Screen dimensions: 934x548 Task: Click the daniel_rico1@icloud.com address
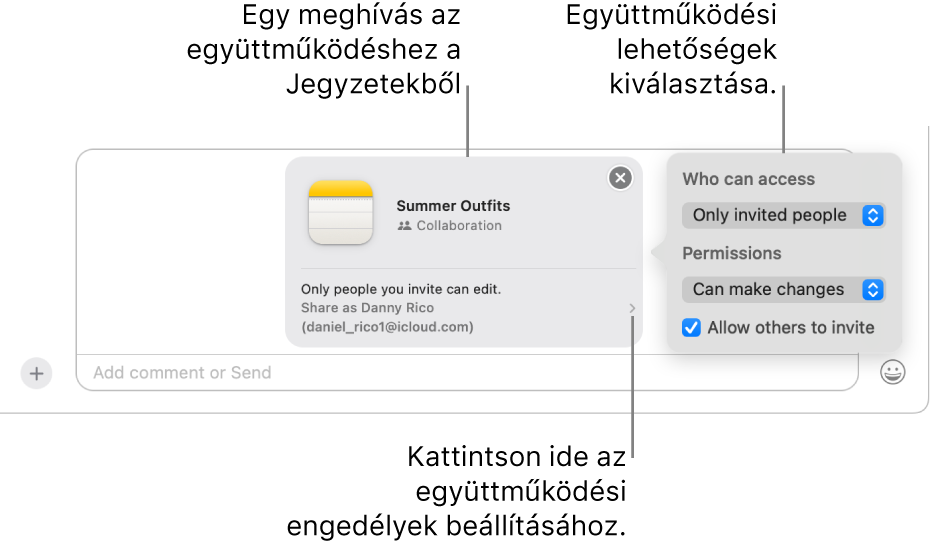click(x=387, y=327)
